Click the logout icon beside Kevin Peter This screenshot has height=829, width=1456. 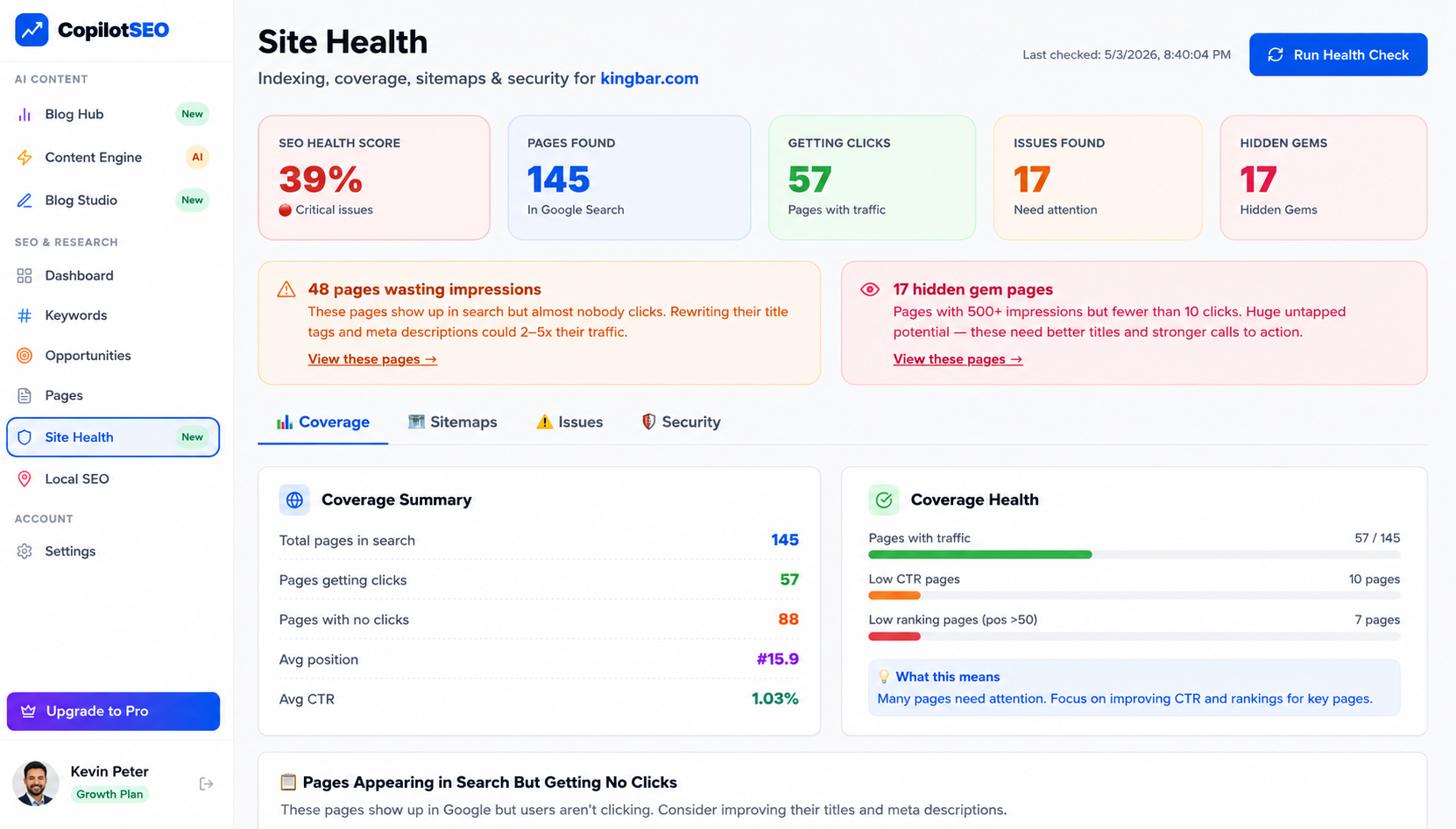[206, 783]
